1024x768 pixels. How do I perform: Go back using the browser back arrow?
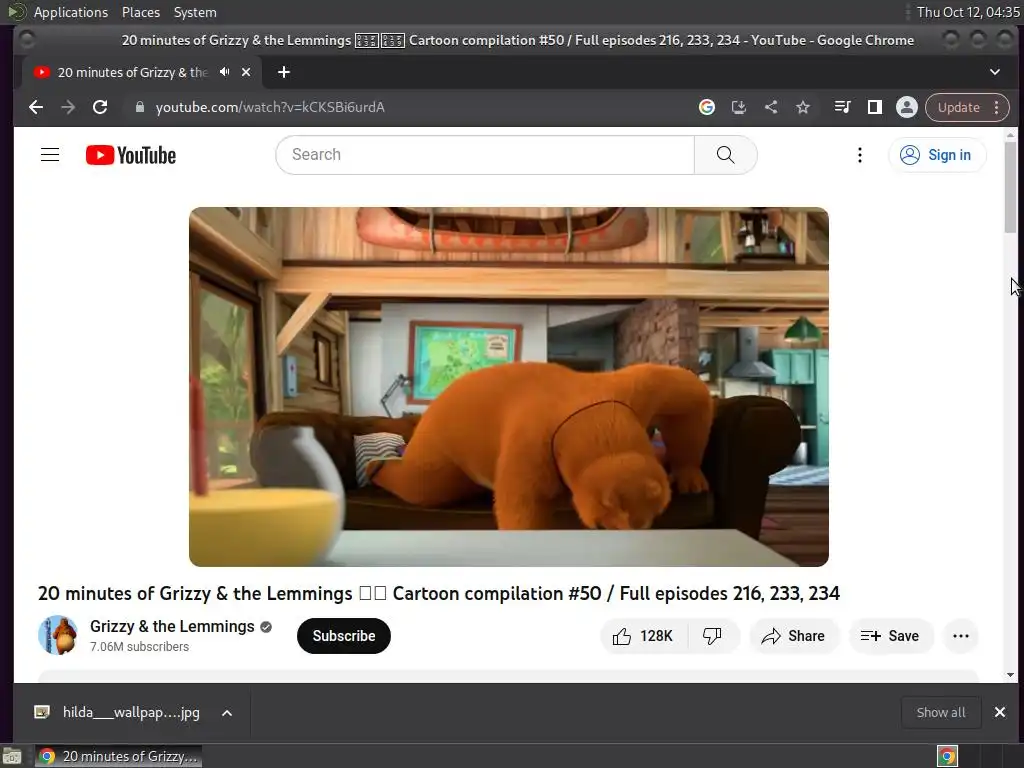36,107
